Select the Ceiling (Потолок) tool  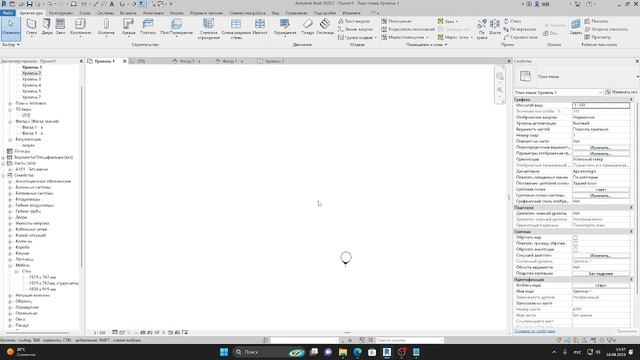pos(148,27)
